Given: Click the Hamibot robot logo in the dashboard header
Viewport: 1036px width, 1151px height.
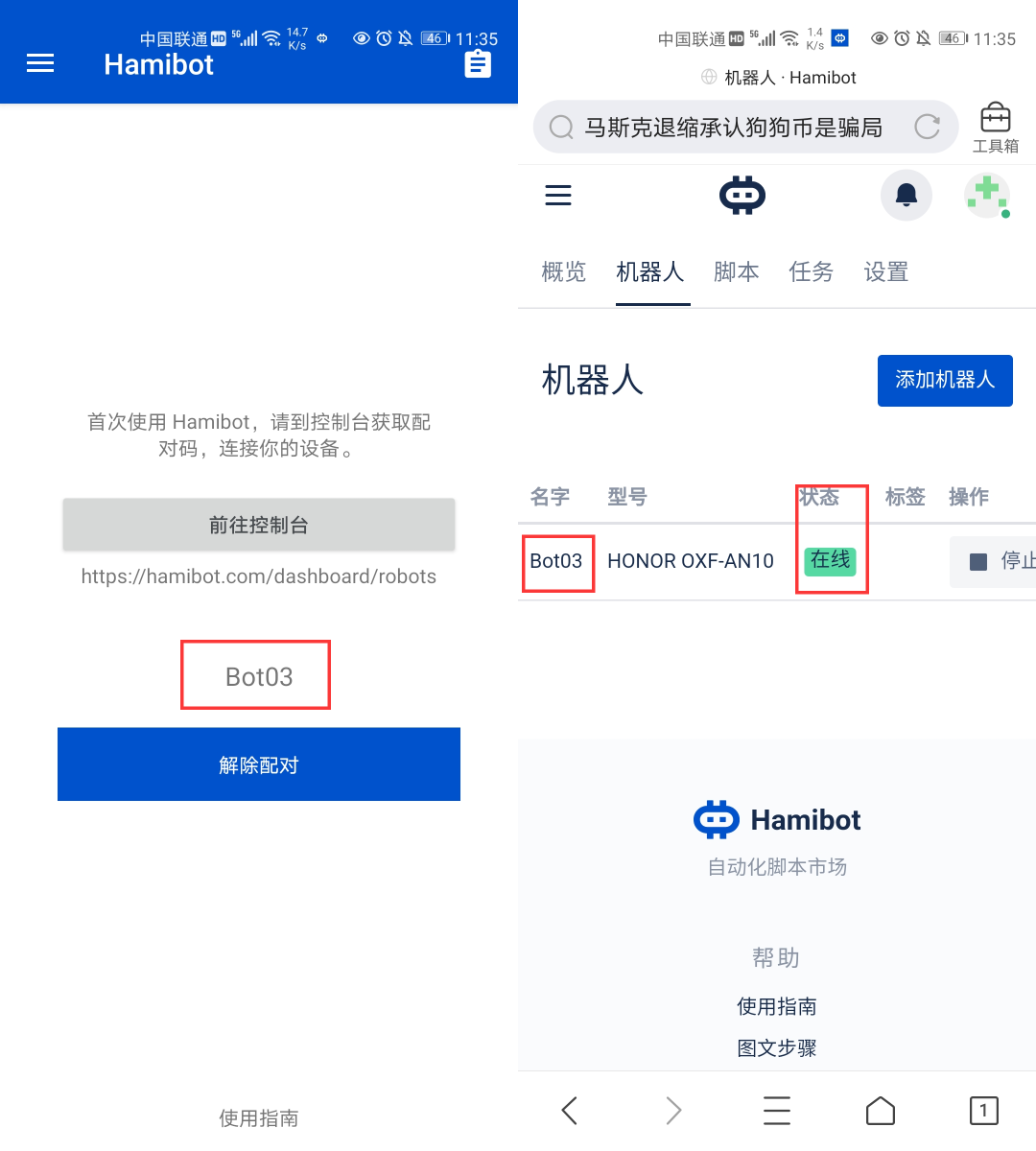Looking at the screenshot, I should coord(742,195).
